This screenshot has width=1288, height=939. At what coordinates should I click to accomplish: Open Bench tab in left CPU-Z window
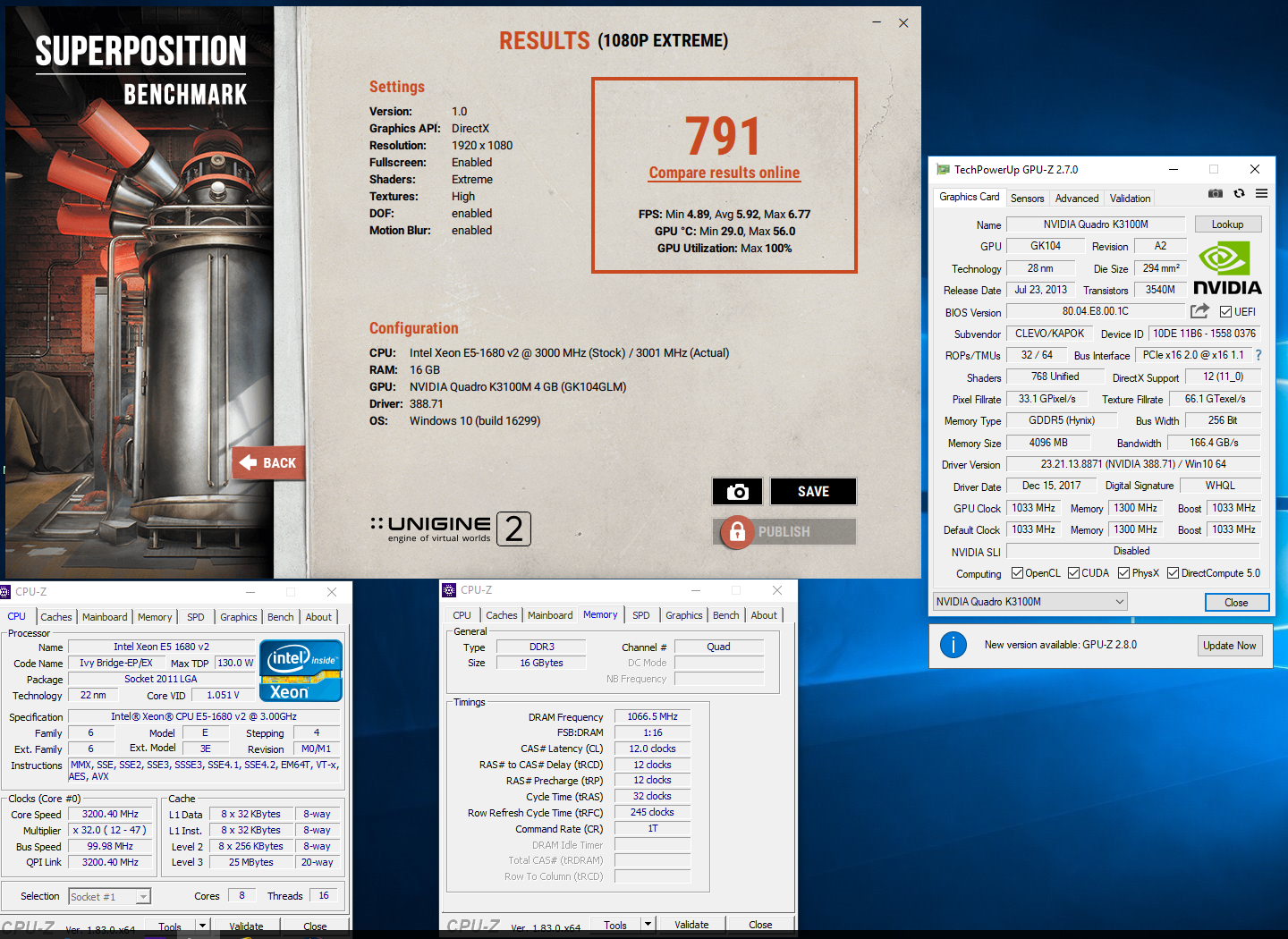click(x=281, y=617)
